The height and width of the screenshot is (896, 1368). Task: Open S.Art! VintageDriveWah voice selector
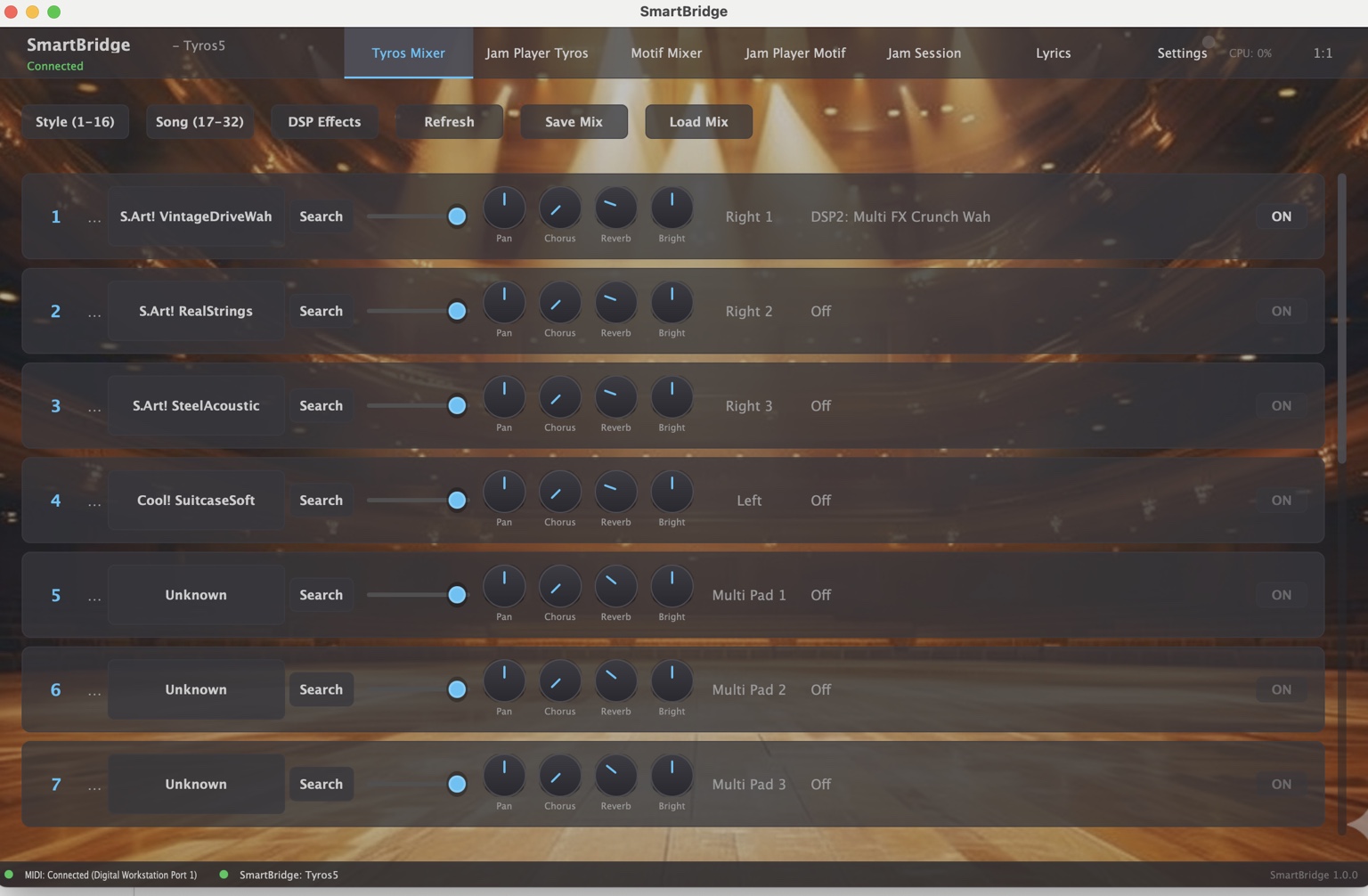(196, 216)
